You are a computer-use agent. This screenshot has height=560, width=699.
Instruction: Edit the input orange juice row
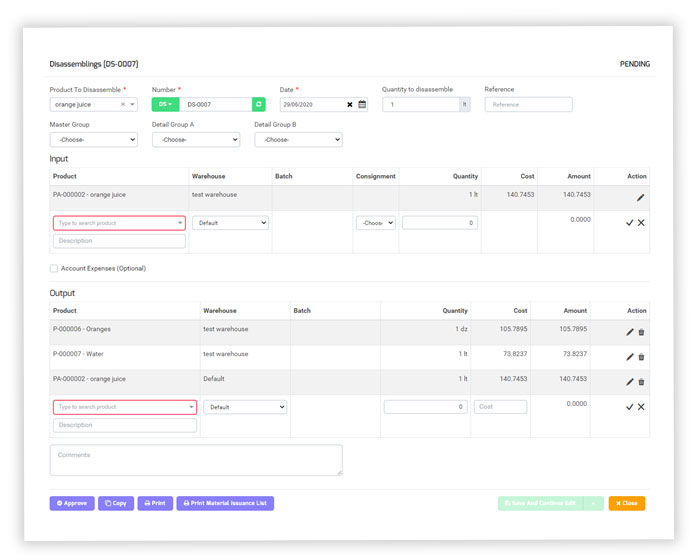pyautogui.click(x=641, y=198)
